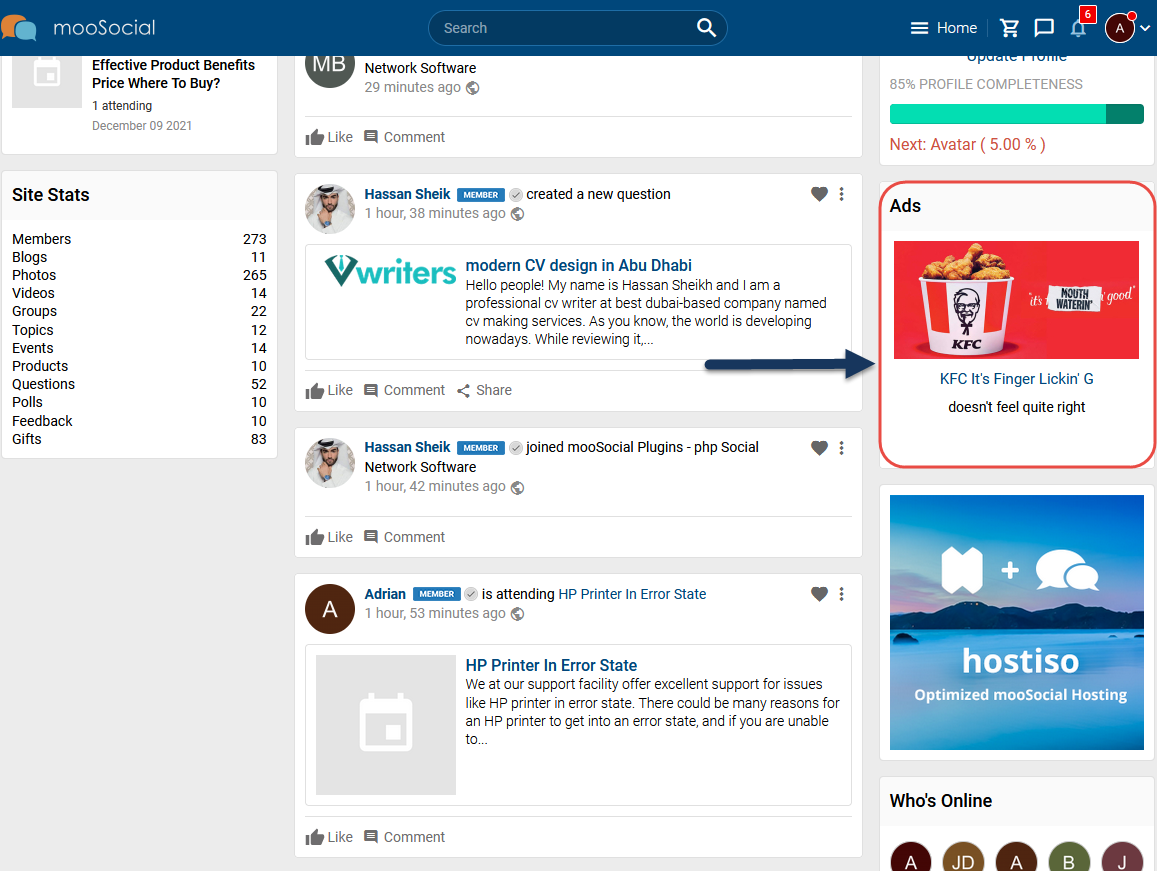Image resolution: width=1157 pixels, height=871 pixels.
Task: Favorite the created a new question post
Action: click(x=819, y=194)
